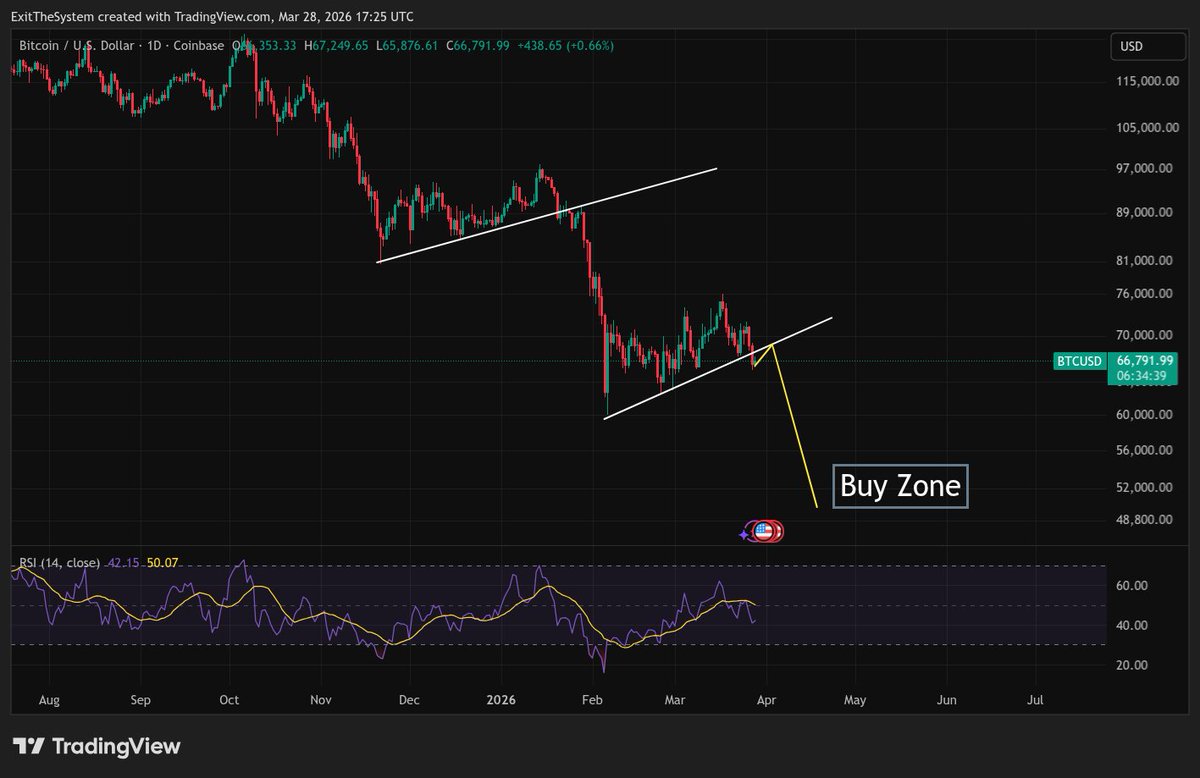
Task: Click the Mar label on time axis
Action: [x=676, y=701]
